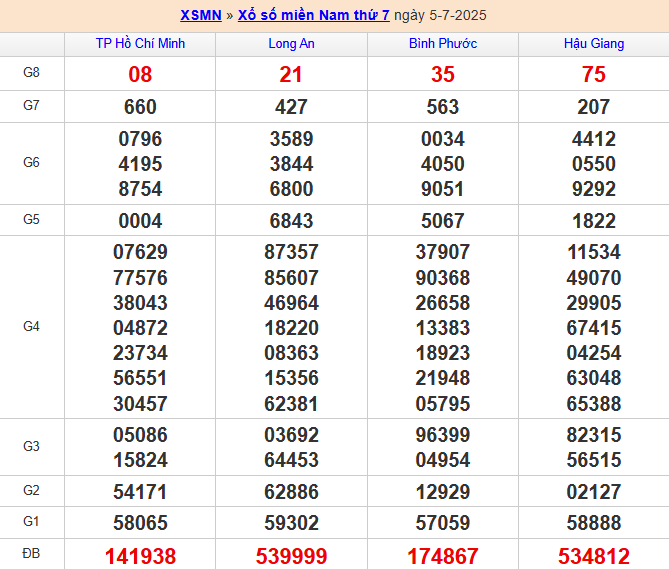
Task: Click the date text ngày 5-7-2025
Action: (440, 15)
